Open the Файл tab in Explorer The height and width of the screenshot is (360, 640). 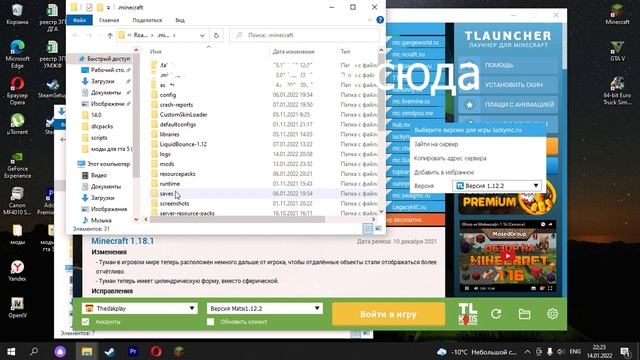[79, 20]
